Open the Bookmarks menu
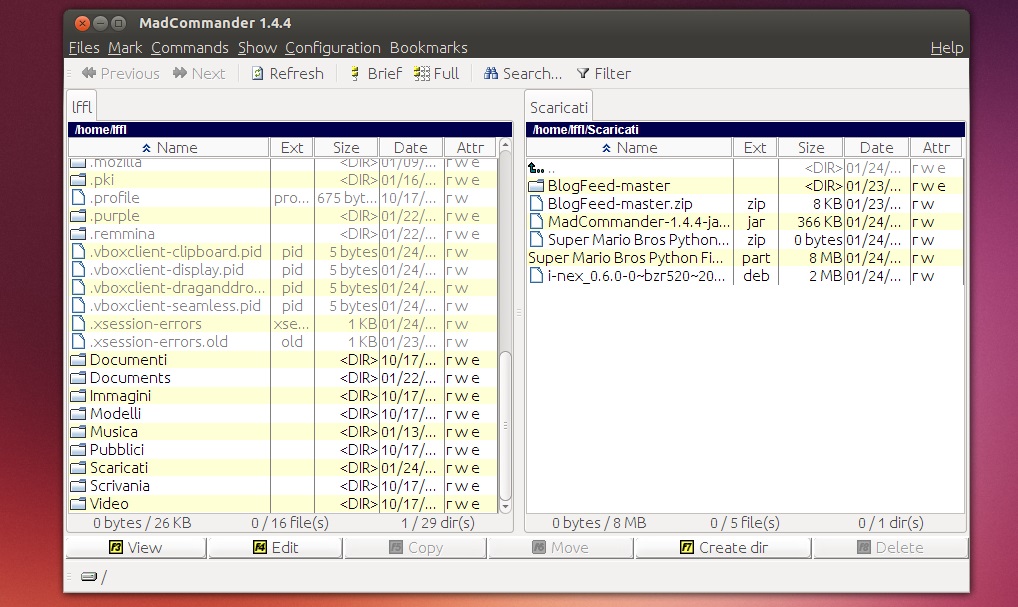This screenshot has width=1018, height=607. 428,48
